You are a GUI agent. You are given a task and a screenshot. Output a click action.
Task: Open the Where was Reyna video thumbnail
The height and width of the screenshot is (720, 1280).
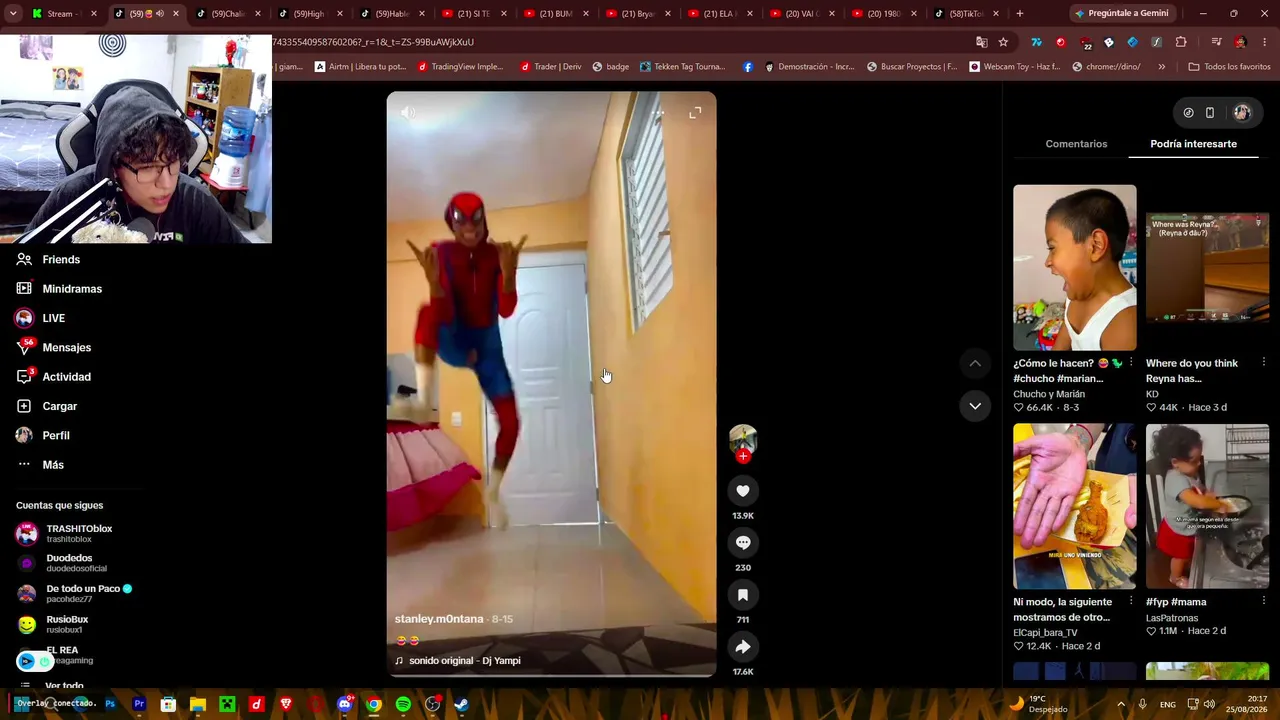[1207, 268]
